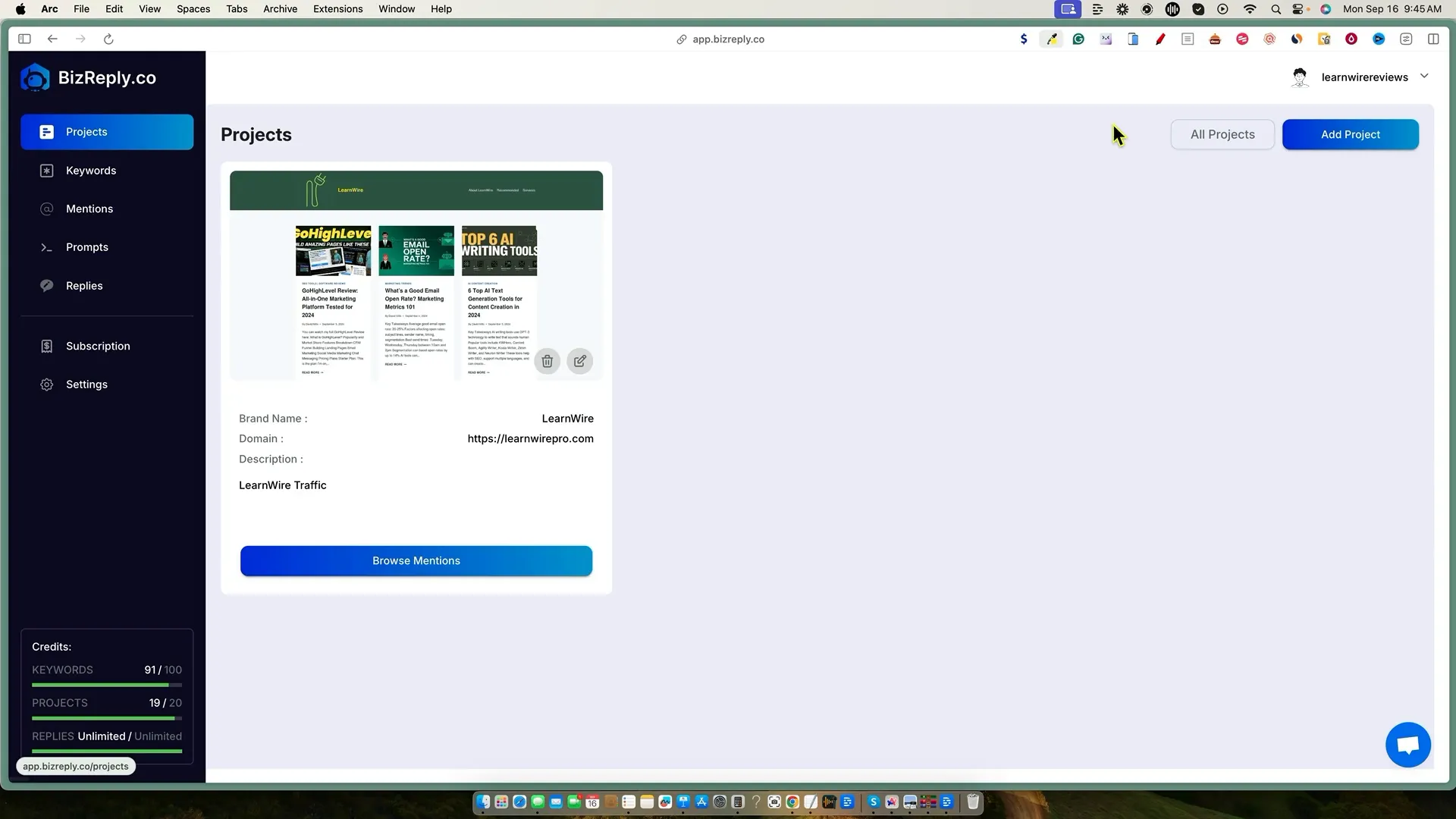Click the trash icon on LearnWire project

point(547,361)
